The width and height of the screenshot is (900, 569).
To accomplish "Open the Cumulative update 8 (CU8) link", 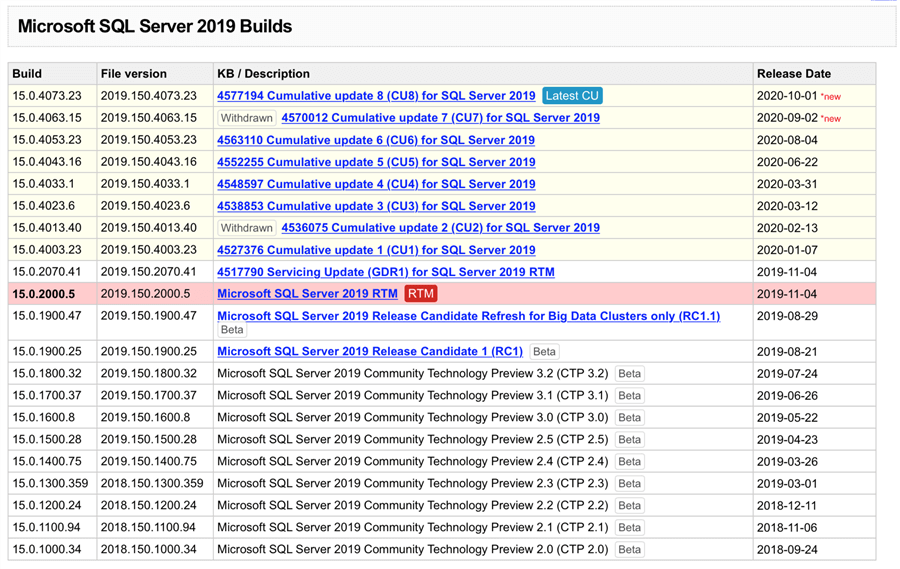I will pos(376,96).
